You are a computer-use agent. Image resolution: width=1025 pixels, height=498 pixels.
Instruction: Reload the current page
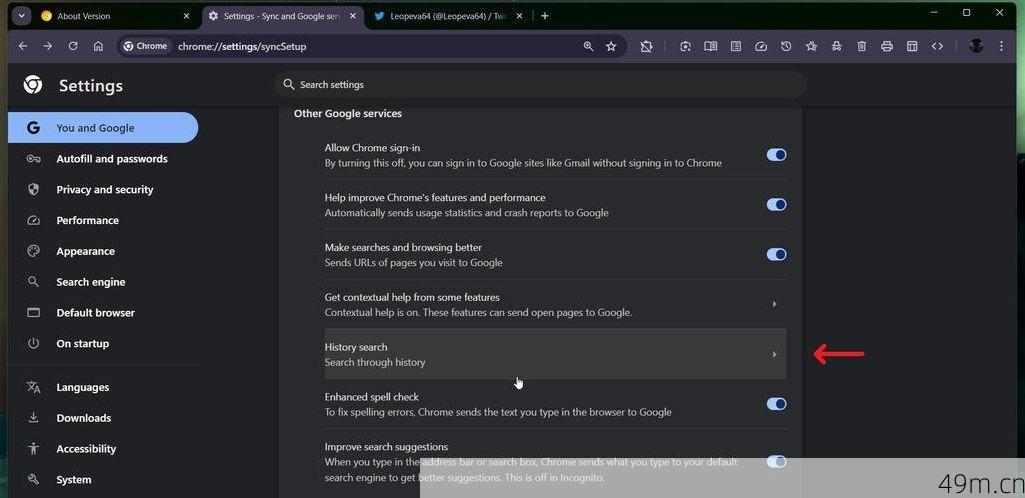(x=73, y=46)
